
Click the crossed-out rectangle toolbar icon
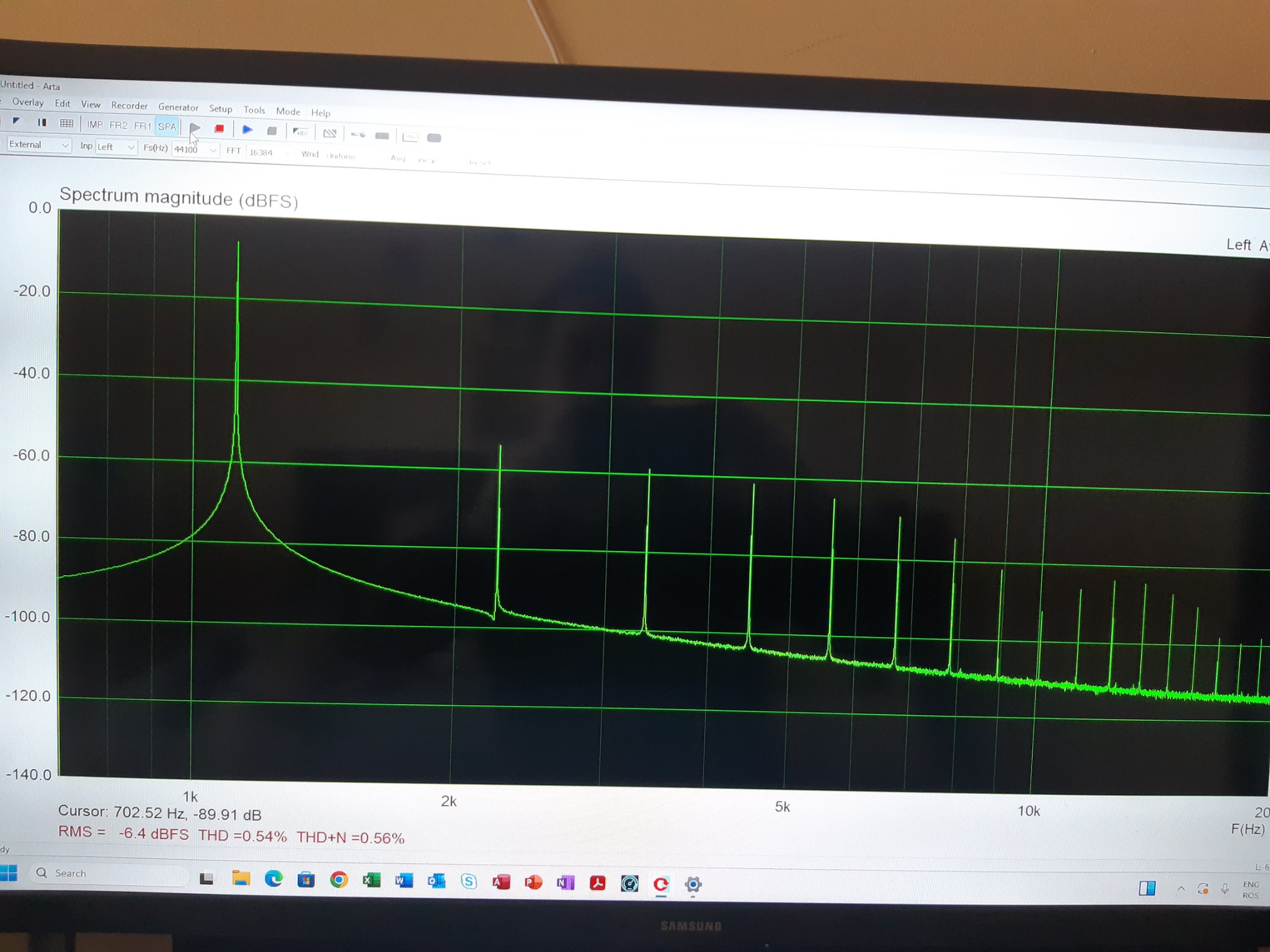click(330, 133)
